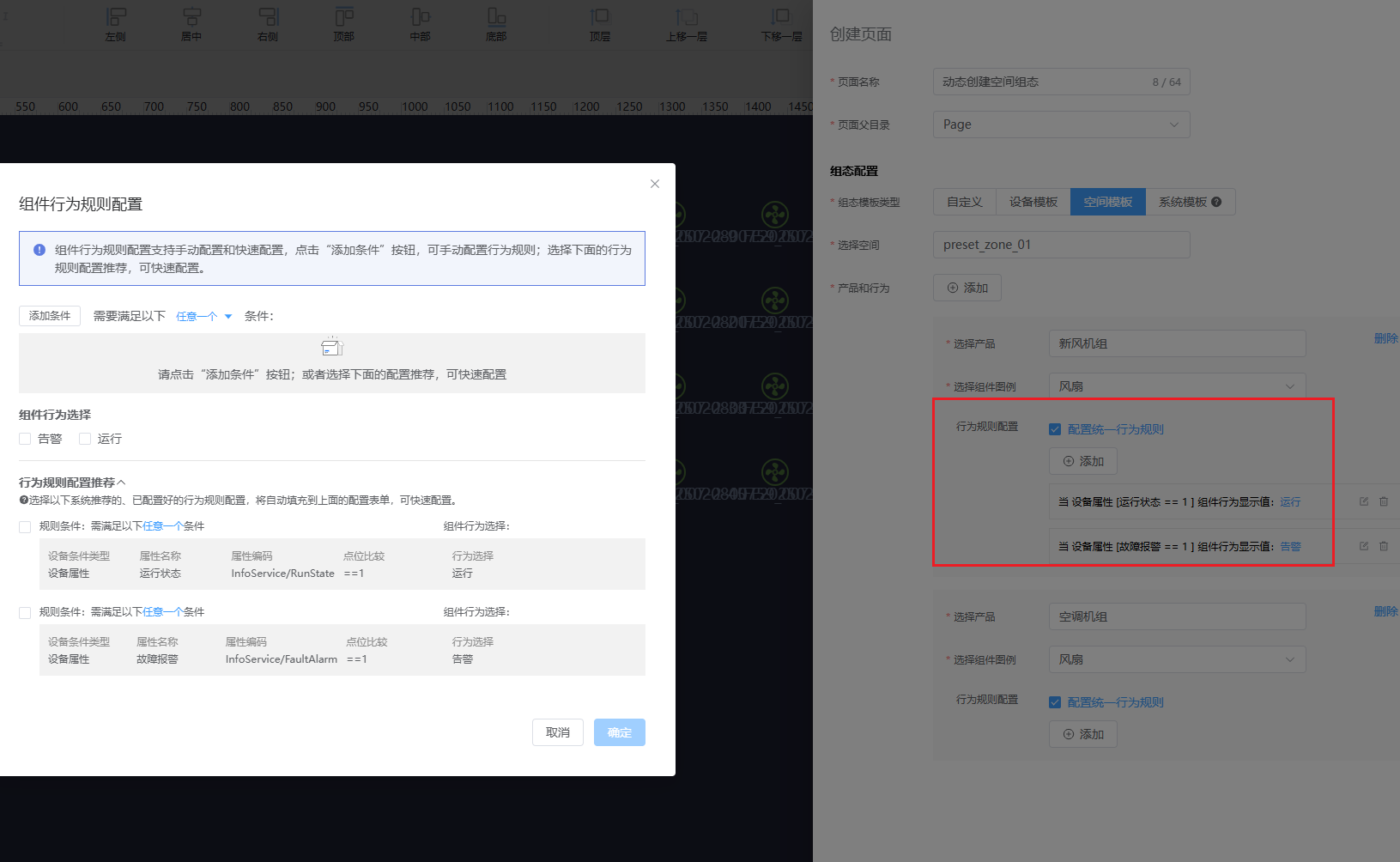Click the 选择产品 空调机组 field
The image size is (1400, 862).
point(1178,616)
